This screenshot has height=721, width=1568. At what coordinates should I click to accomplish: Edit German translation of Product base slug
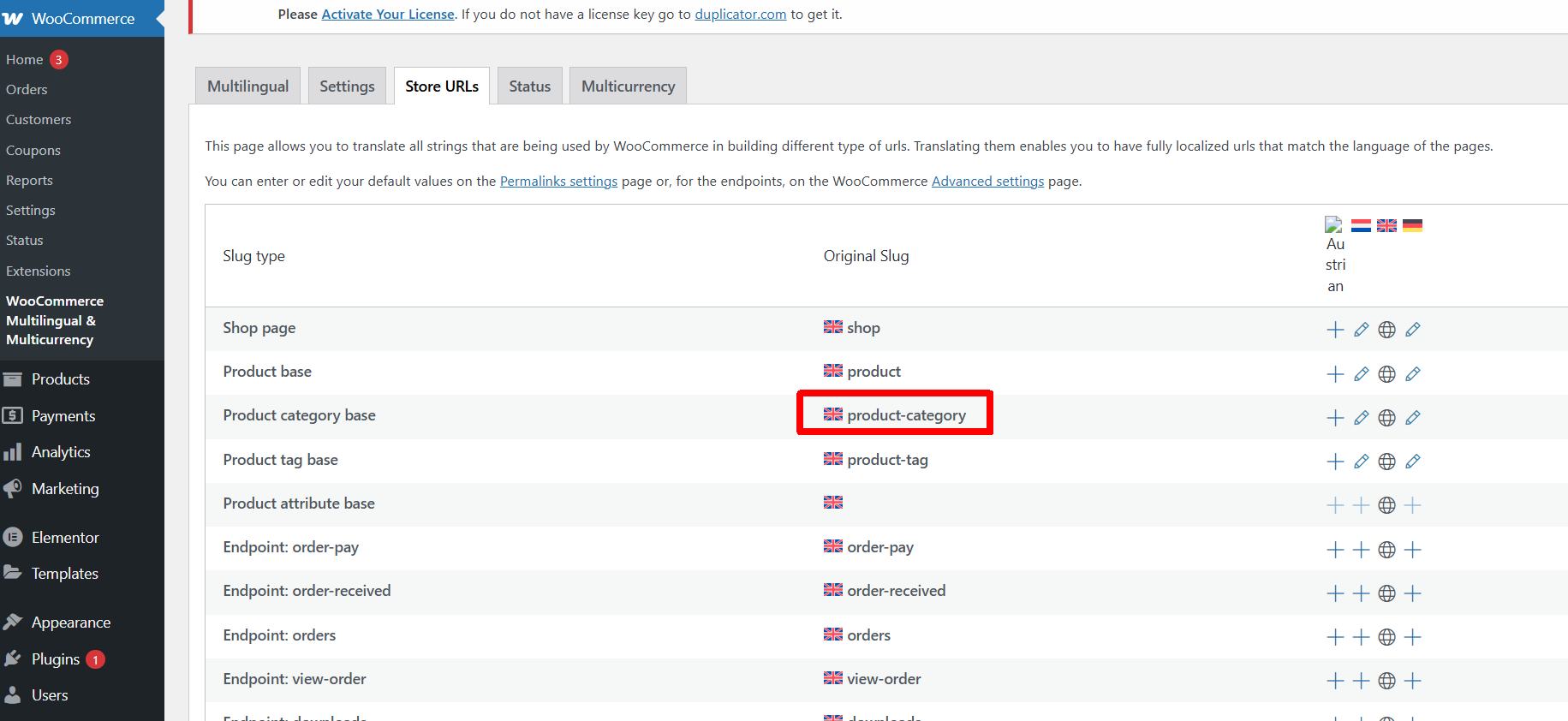(x=1413, y=374)
